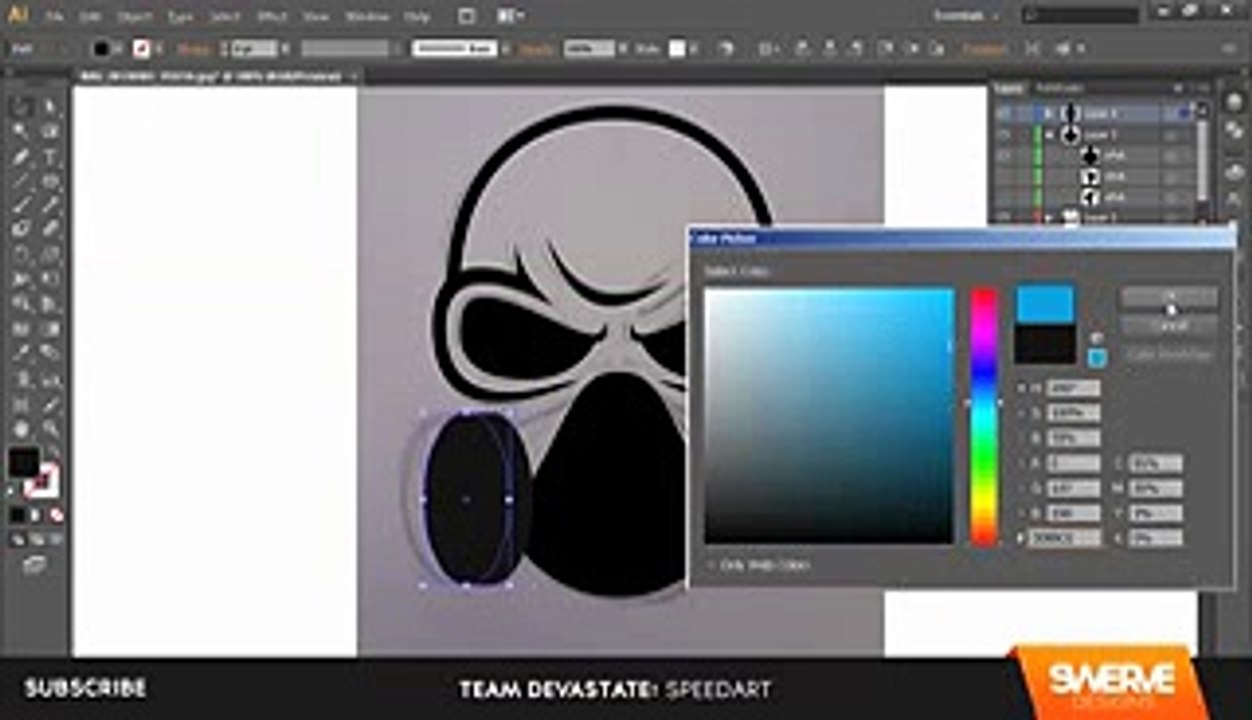
Task: Select the H (hue) radio button
Action: 1022,388
